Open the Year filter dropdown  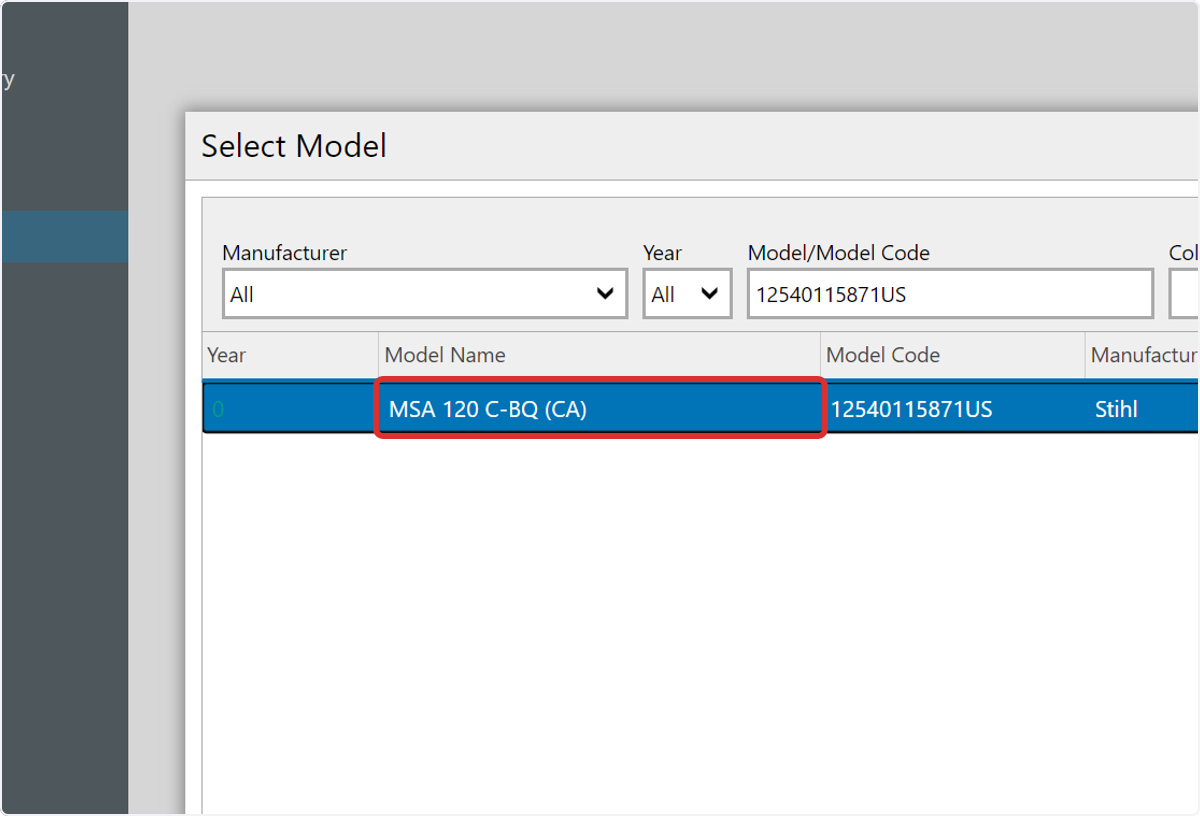pyautogui.click(x=687, y=294)
